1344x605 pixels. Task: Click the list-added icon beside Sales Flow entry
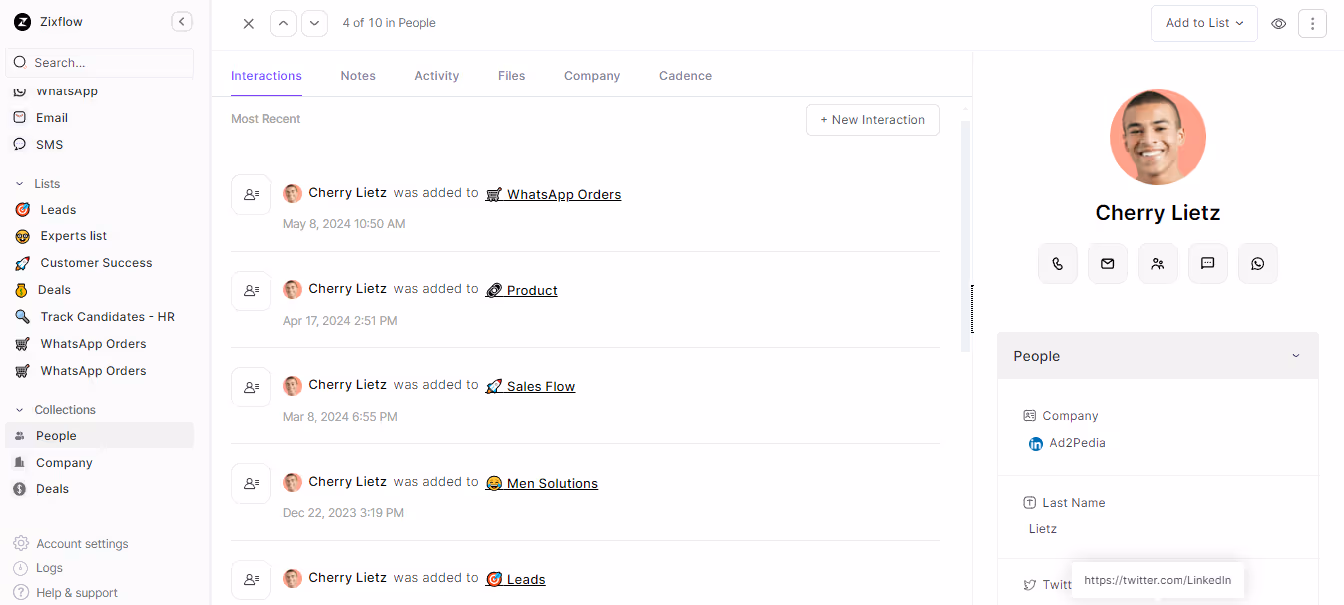click(x=251, y=387)
